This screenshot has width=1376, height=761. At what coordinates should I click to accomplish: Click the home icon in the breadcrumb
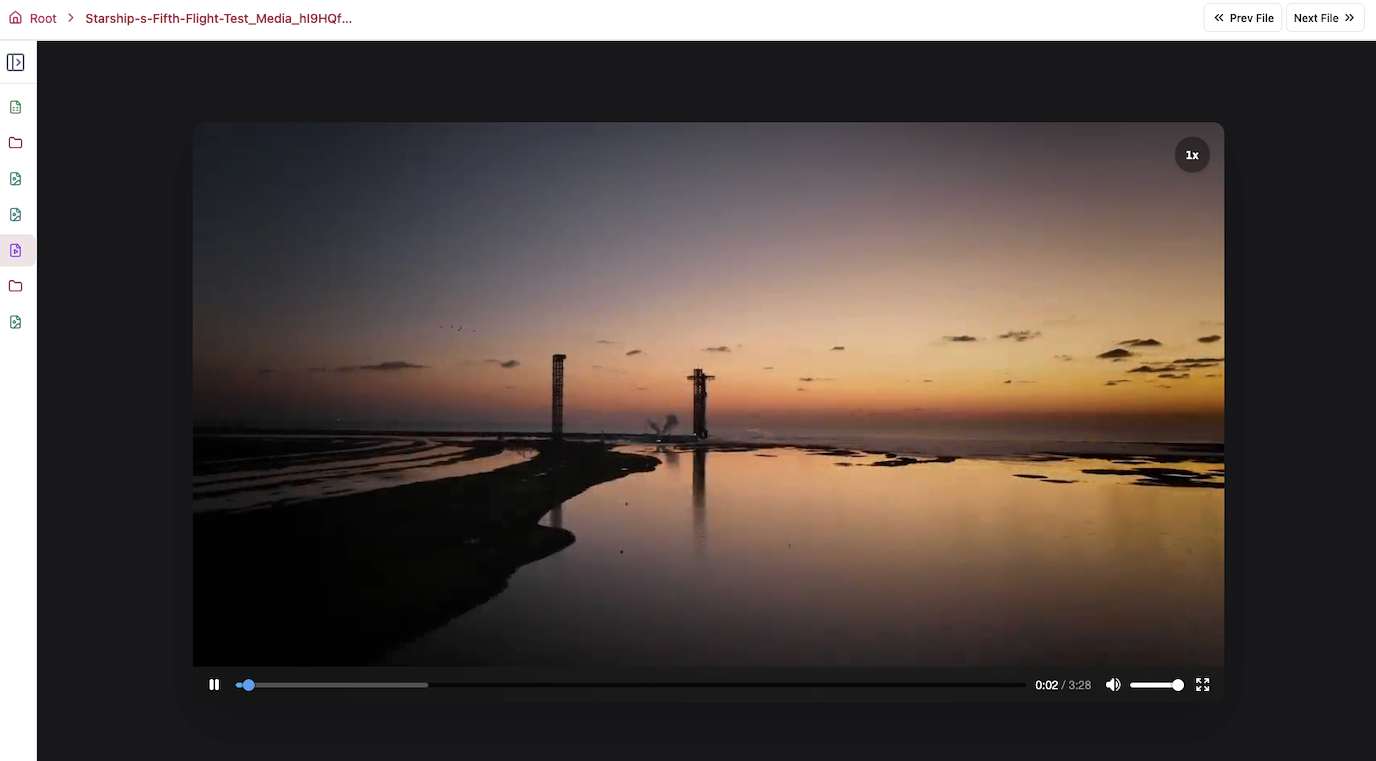[15, 18]
